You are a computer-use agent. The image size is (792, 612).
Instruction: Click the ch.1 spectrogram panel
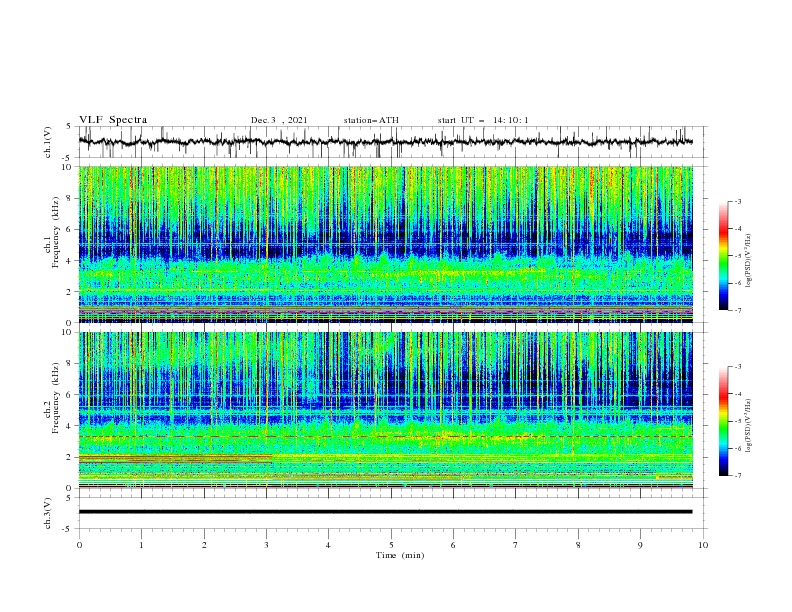point(385,244)
